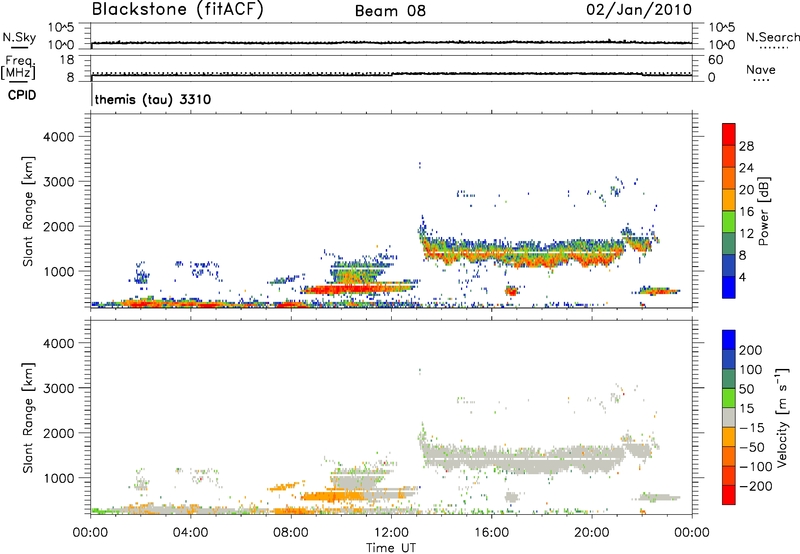Image resolution: width=800 pixels, height=554 pixels.
Task: Pick the green 12–16 dB power colorbar segment
Action: [729, 222]
